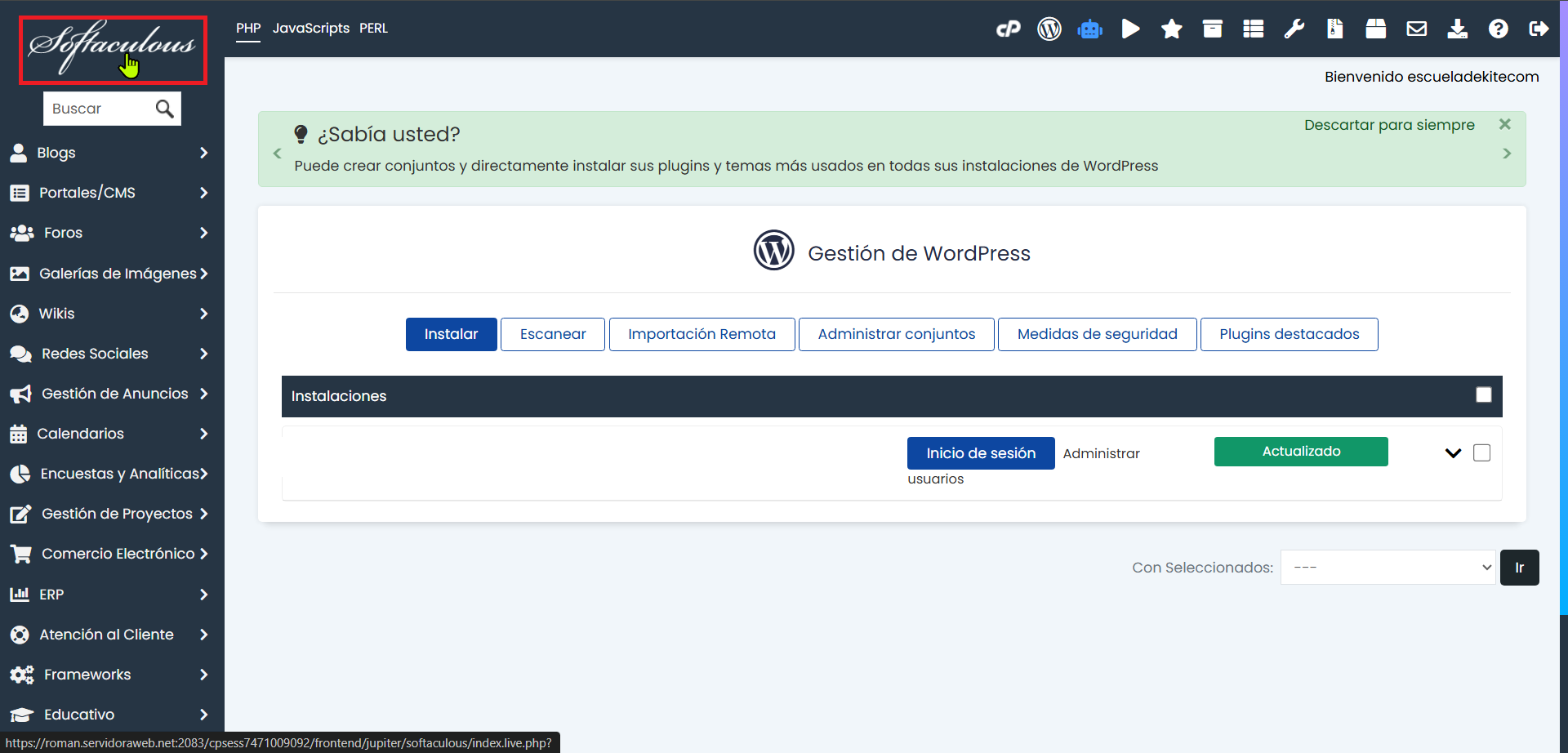Click the zipped file icon in toolbar

click(x=1335, y=29)
